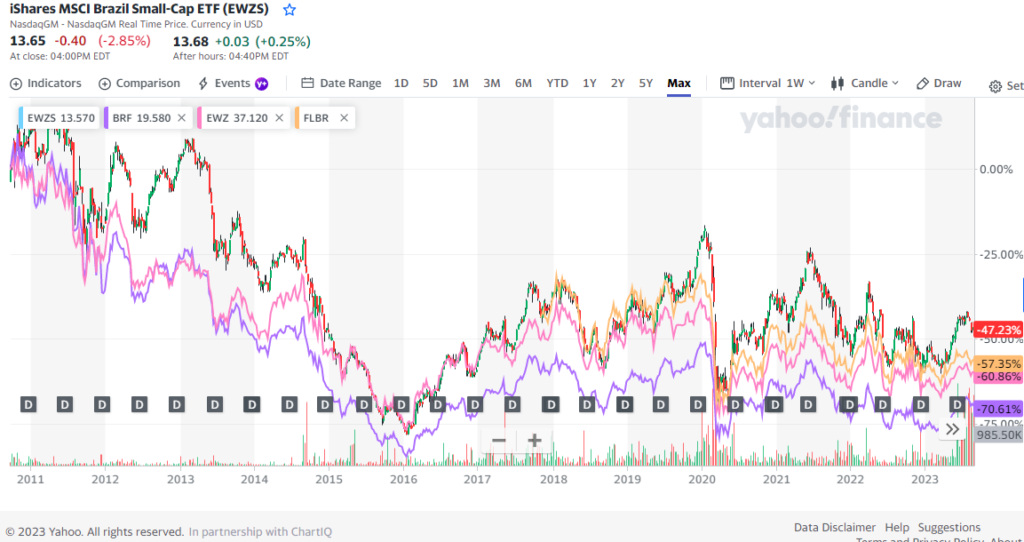Open the Events lightning menu
The image size is (1024, 542).
[x=232, y=84]
